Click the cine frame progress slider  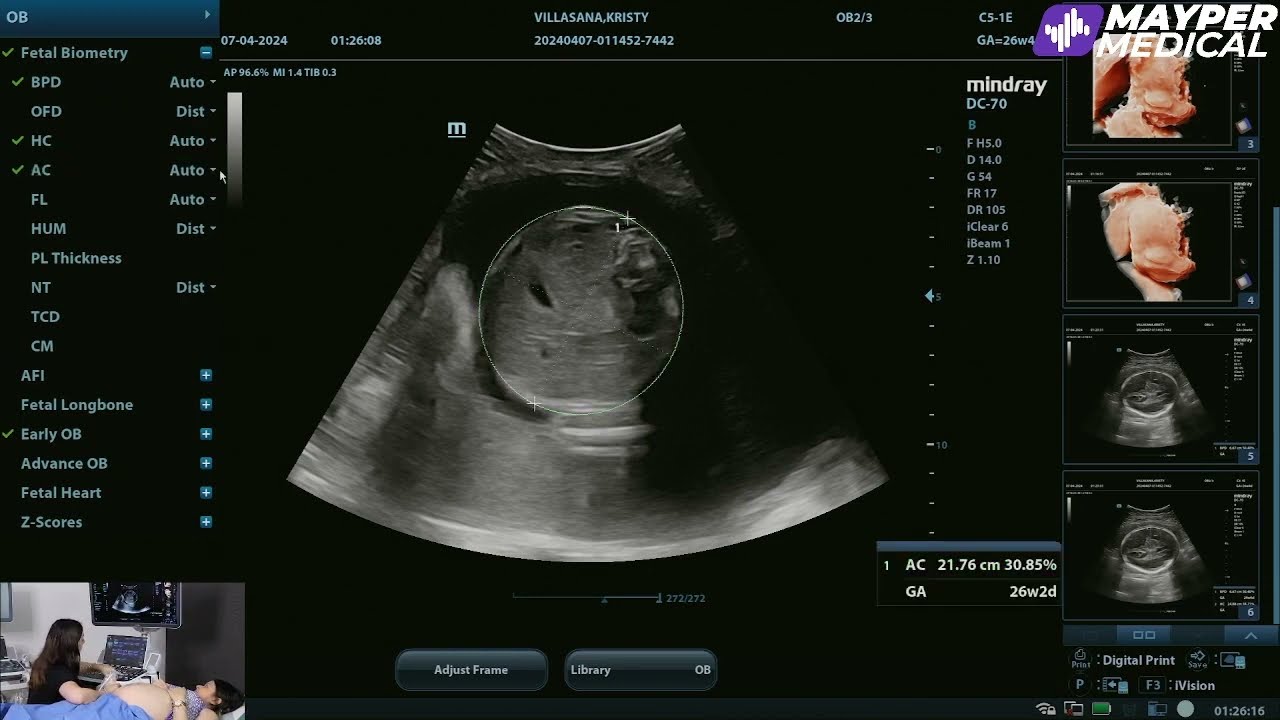[x=587, y=598]
